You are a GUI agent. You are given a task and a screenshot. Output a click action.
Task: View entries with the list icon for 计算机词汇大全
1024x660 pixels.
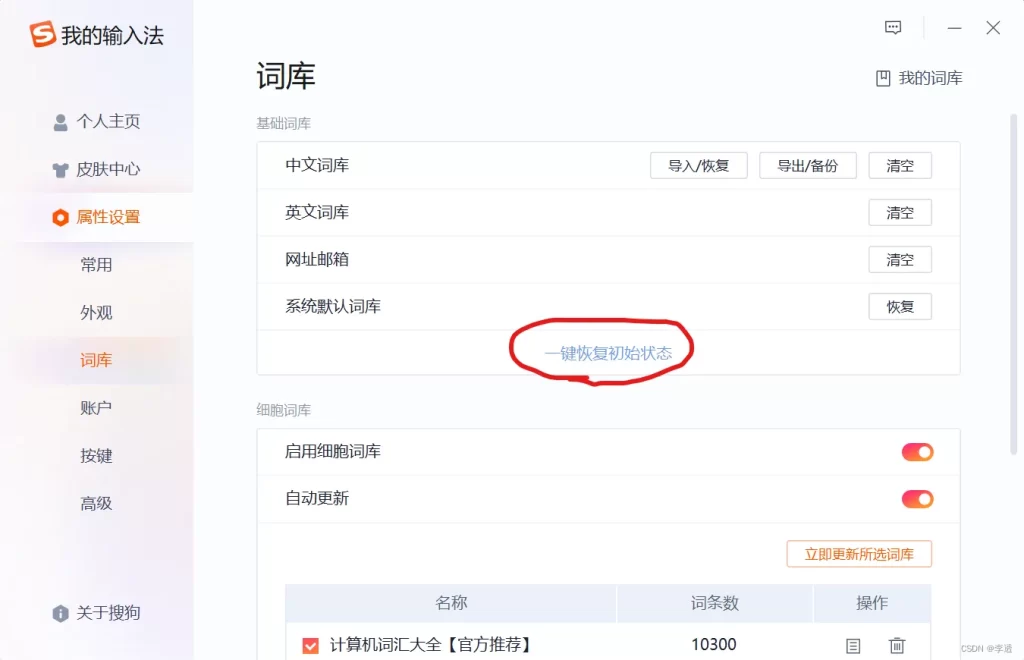coord(853,645)
